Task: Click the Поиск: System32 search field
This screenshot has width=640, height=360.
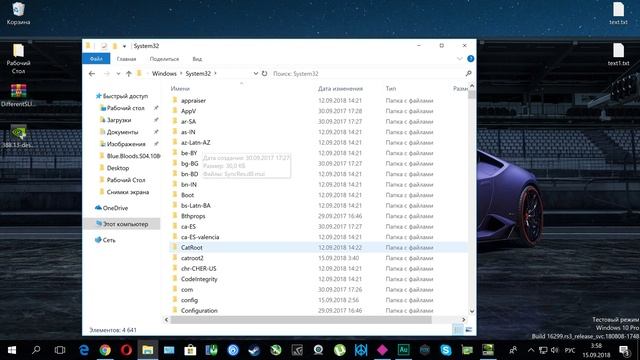Action: coord(367,73)
